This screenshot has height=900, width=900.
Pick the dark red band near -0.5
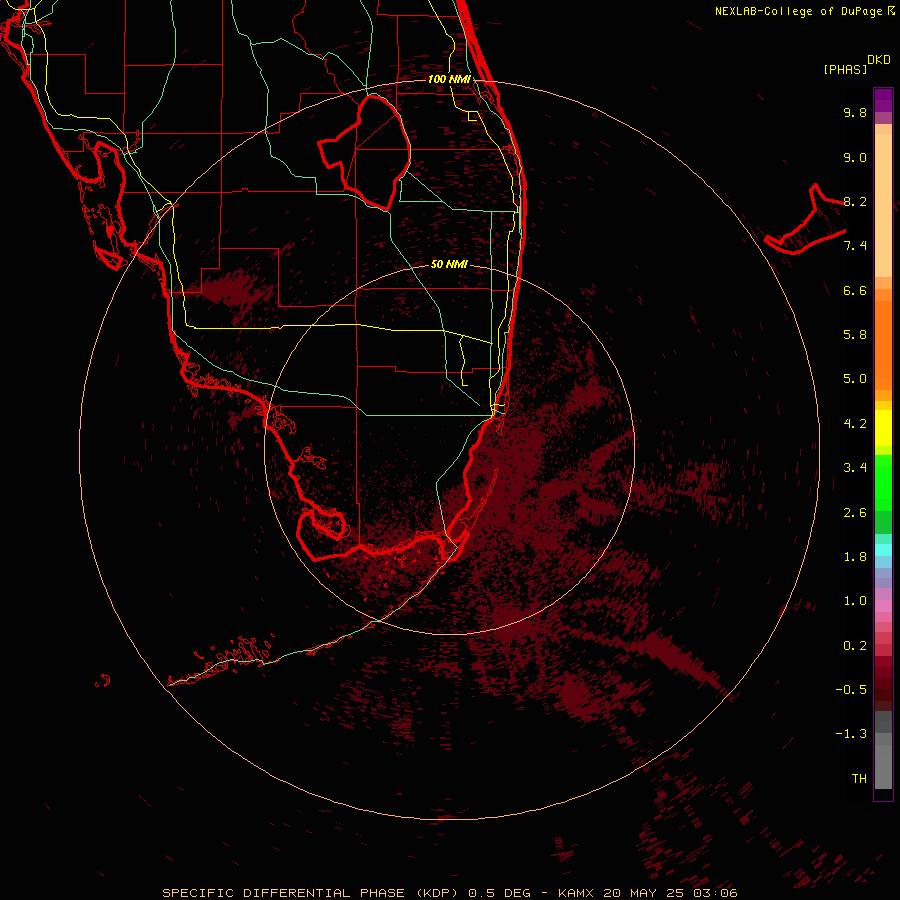[x=883, y=689]
